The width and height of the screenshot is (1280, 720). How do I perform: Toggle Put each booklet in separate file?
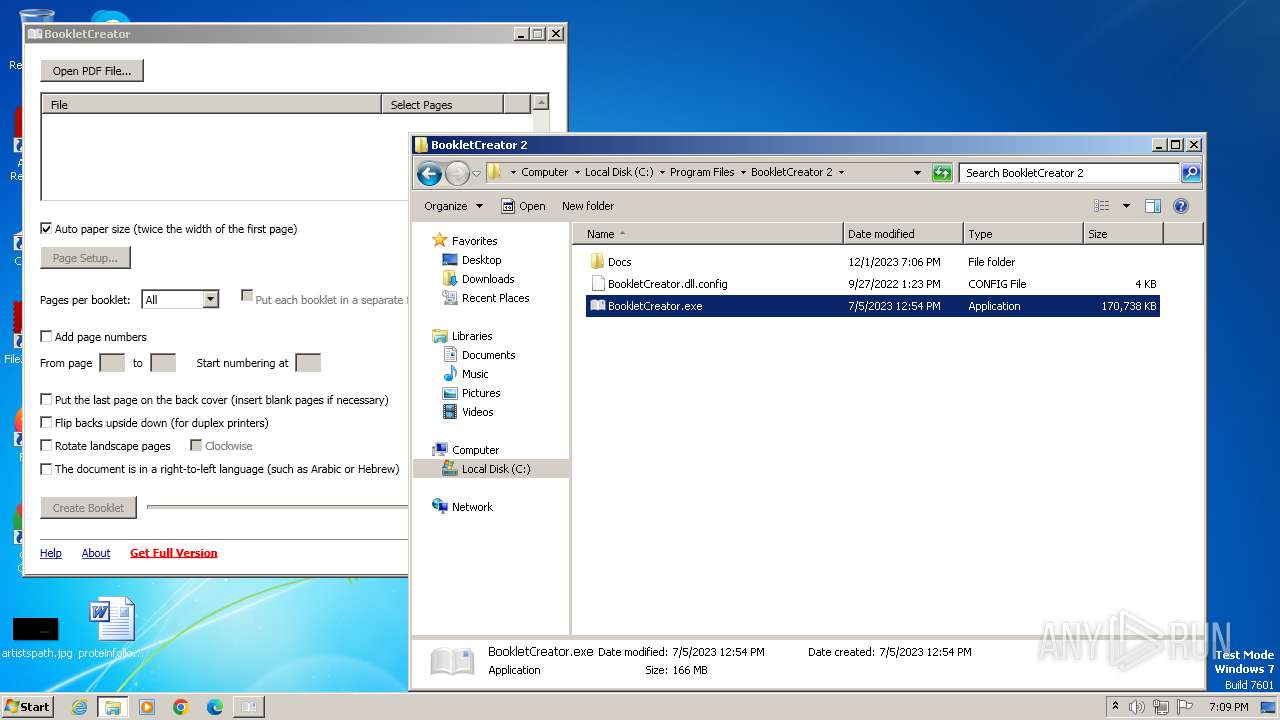247,296
